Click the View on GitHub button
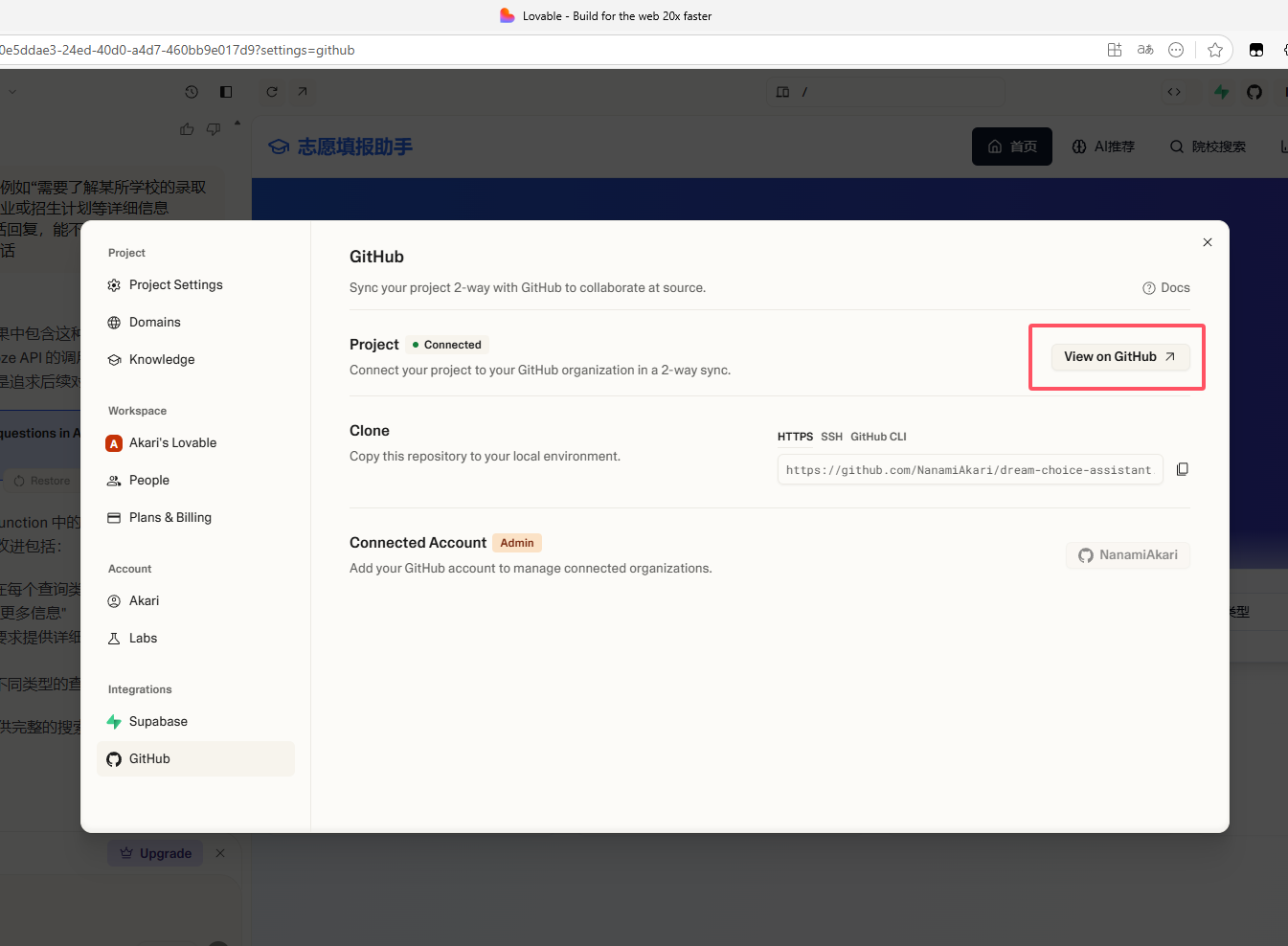This screenshot has width=1288, height=946. tap(1120, 357)
